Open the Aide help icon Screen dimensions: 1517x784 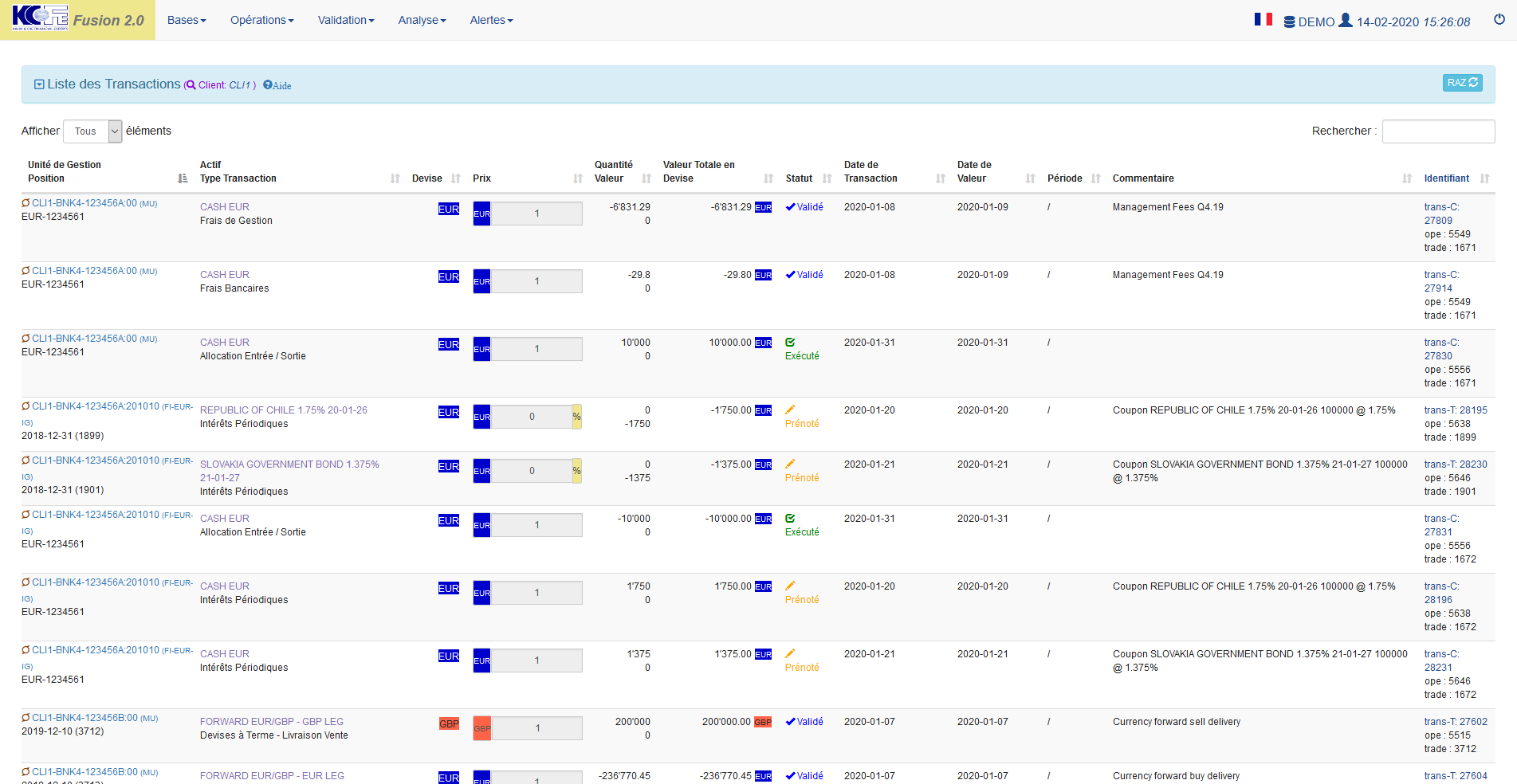coord(268,85)
